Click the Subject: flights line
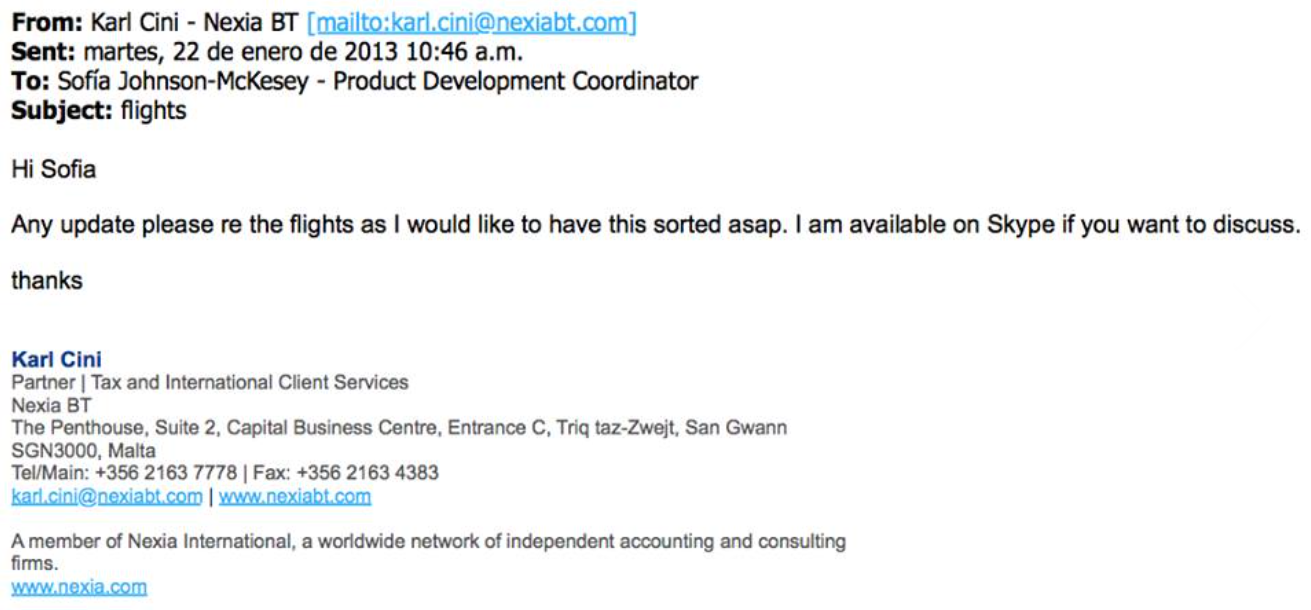This screenshot has height=610, width=1311. pos(99,110)
